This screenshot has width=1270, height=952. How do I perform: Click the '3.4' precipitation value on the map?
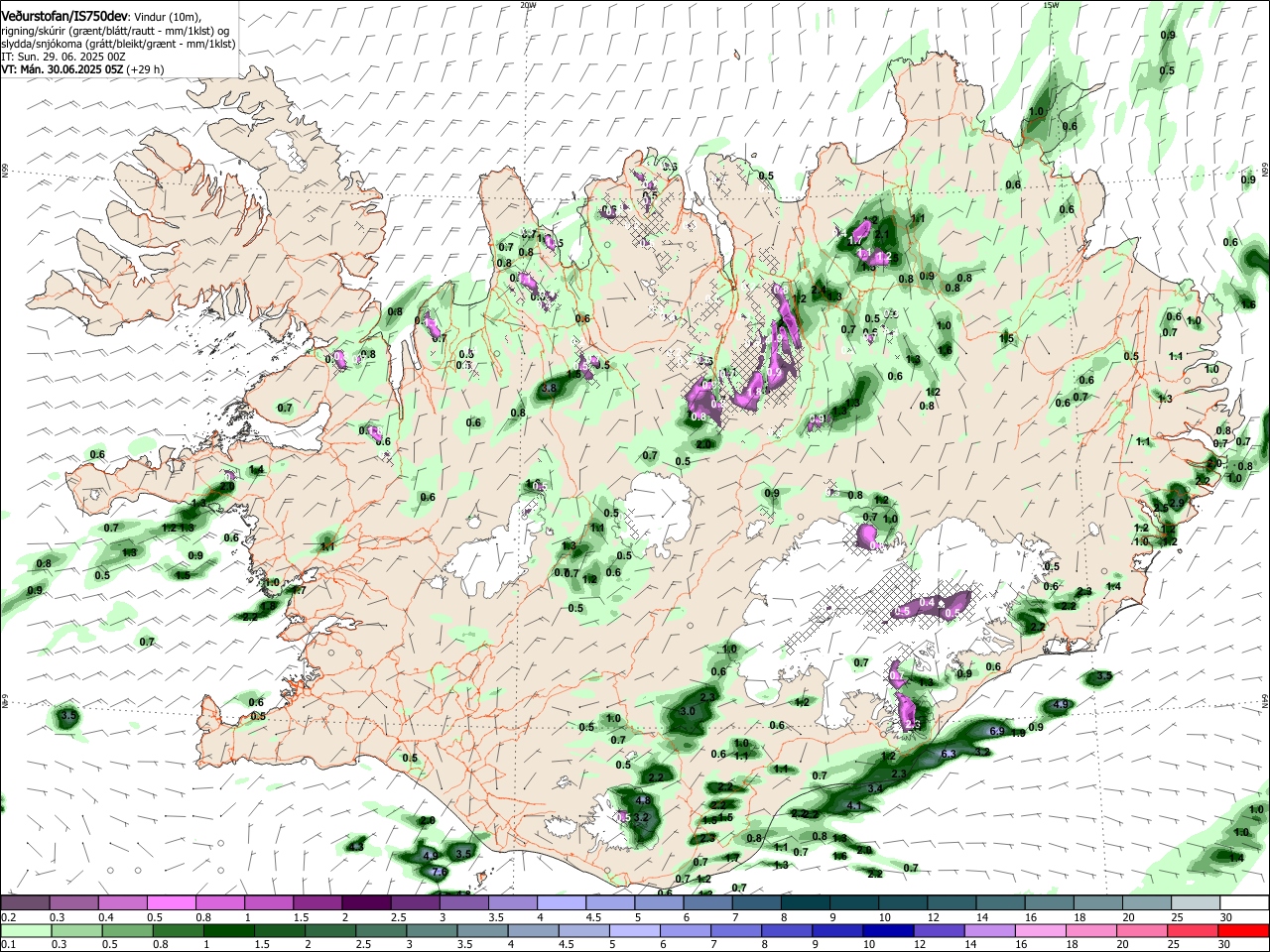coord(875,788)
